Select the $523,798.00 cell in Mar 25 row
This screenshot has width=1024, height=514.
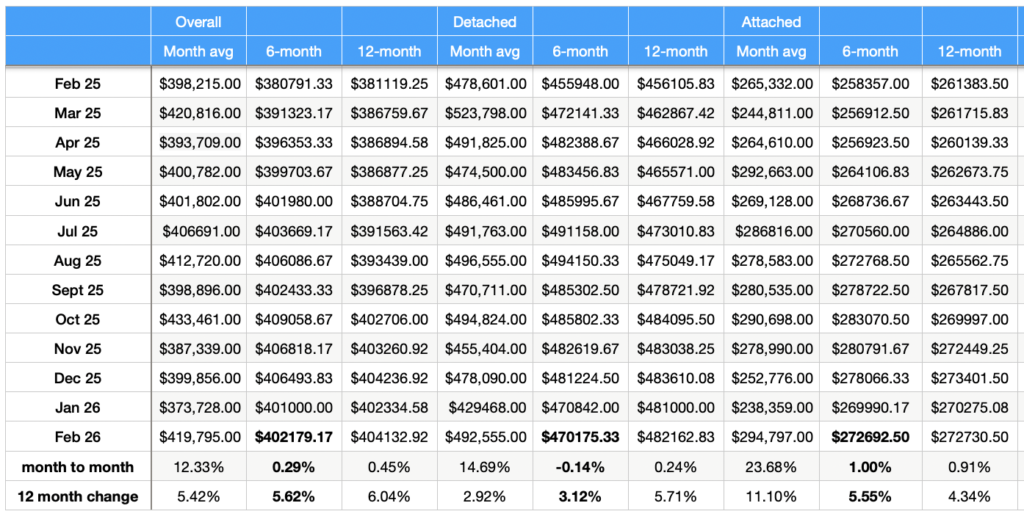[485, 113]
